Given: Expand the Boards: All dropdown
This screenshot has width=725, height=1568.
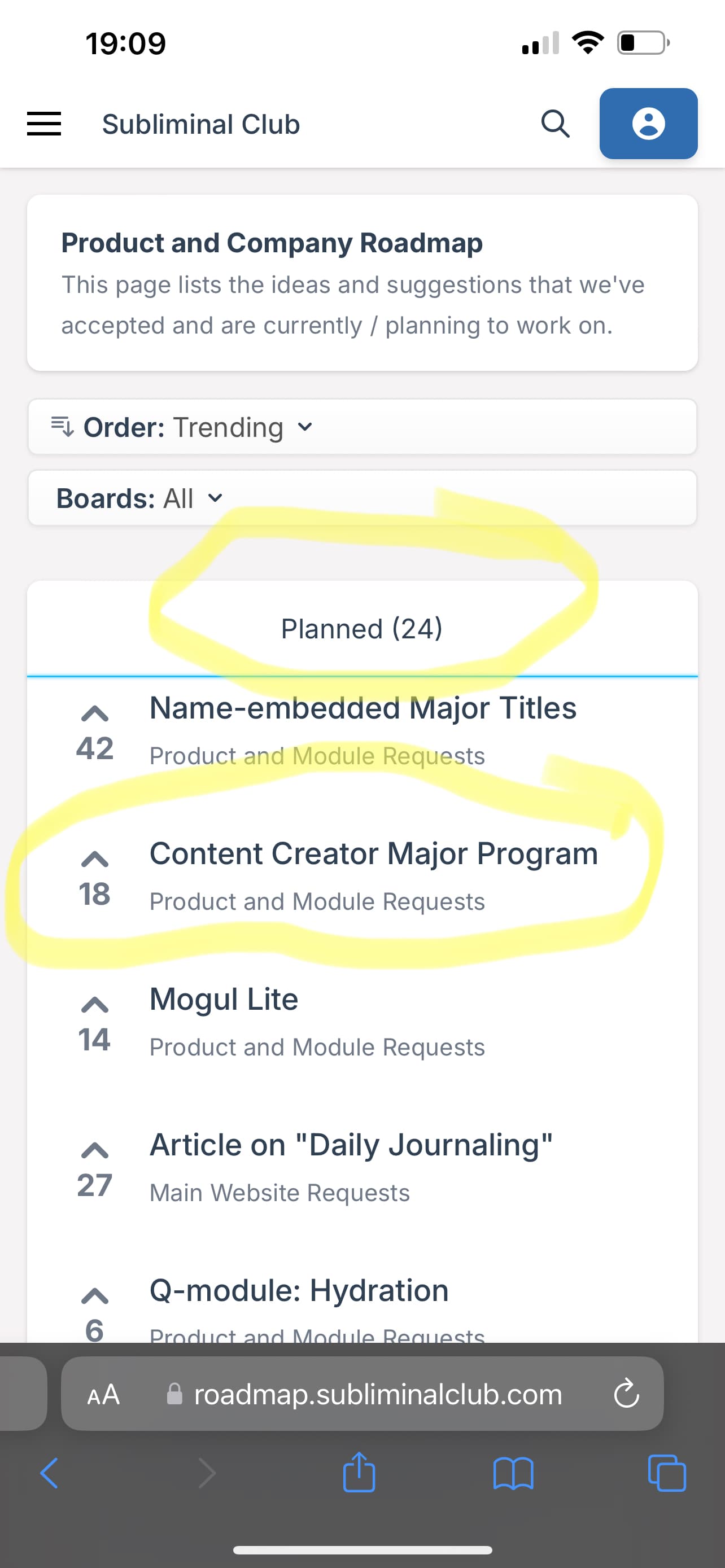Looking at the screenshot, I should point(362,498).
